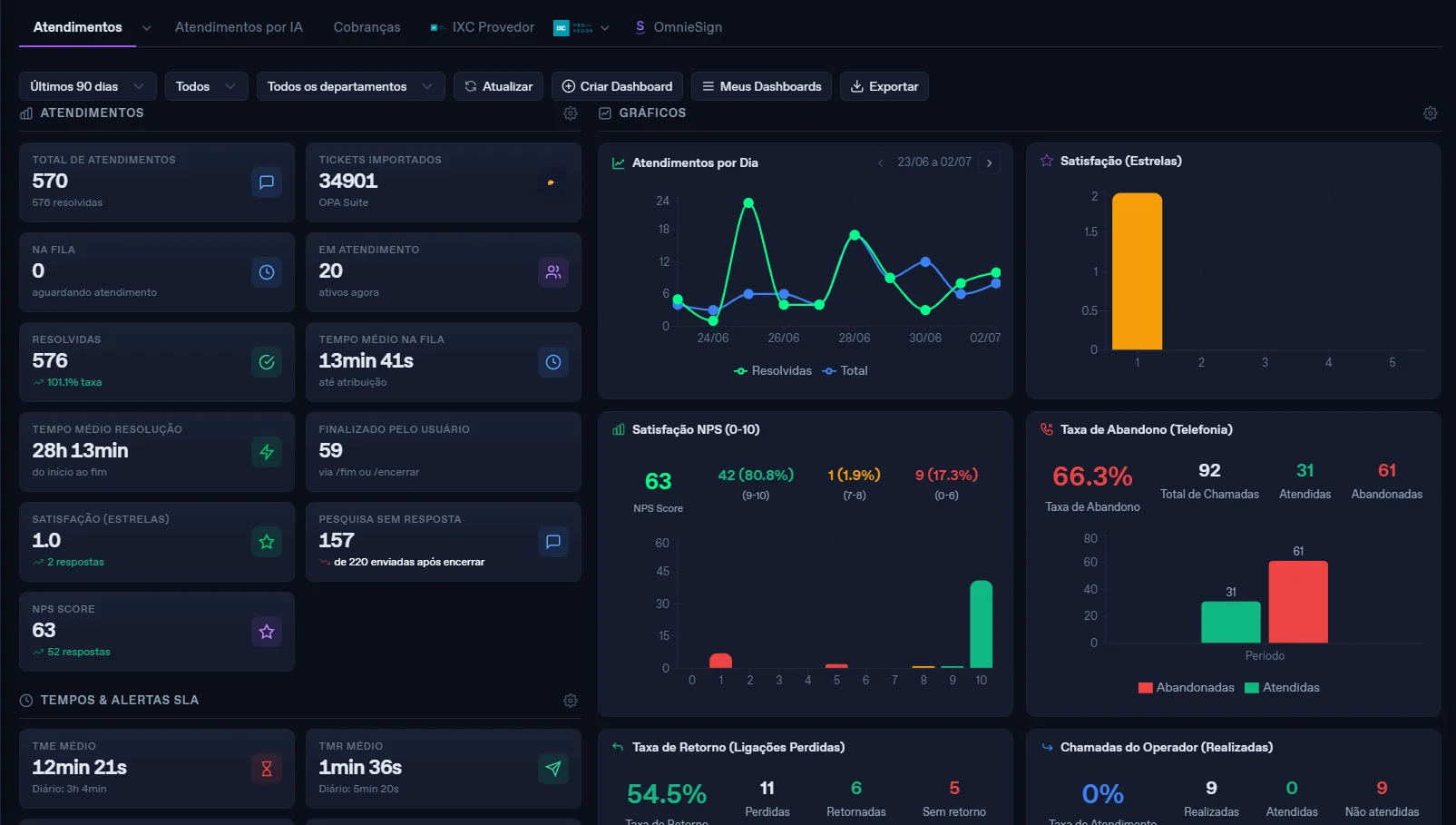The height and width of the screenshot is (825, 1456).
Task: Click the 66.3% Taxa de Abandono value
Action: [1092, 476]
